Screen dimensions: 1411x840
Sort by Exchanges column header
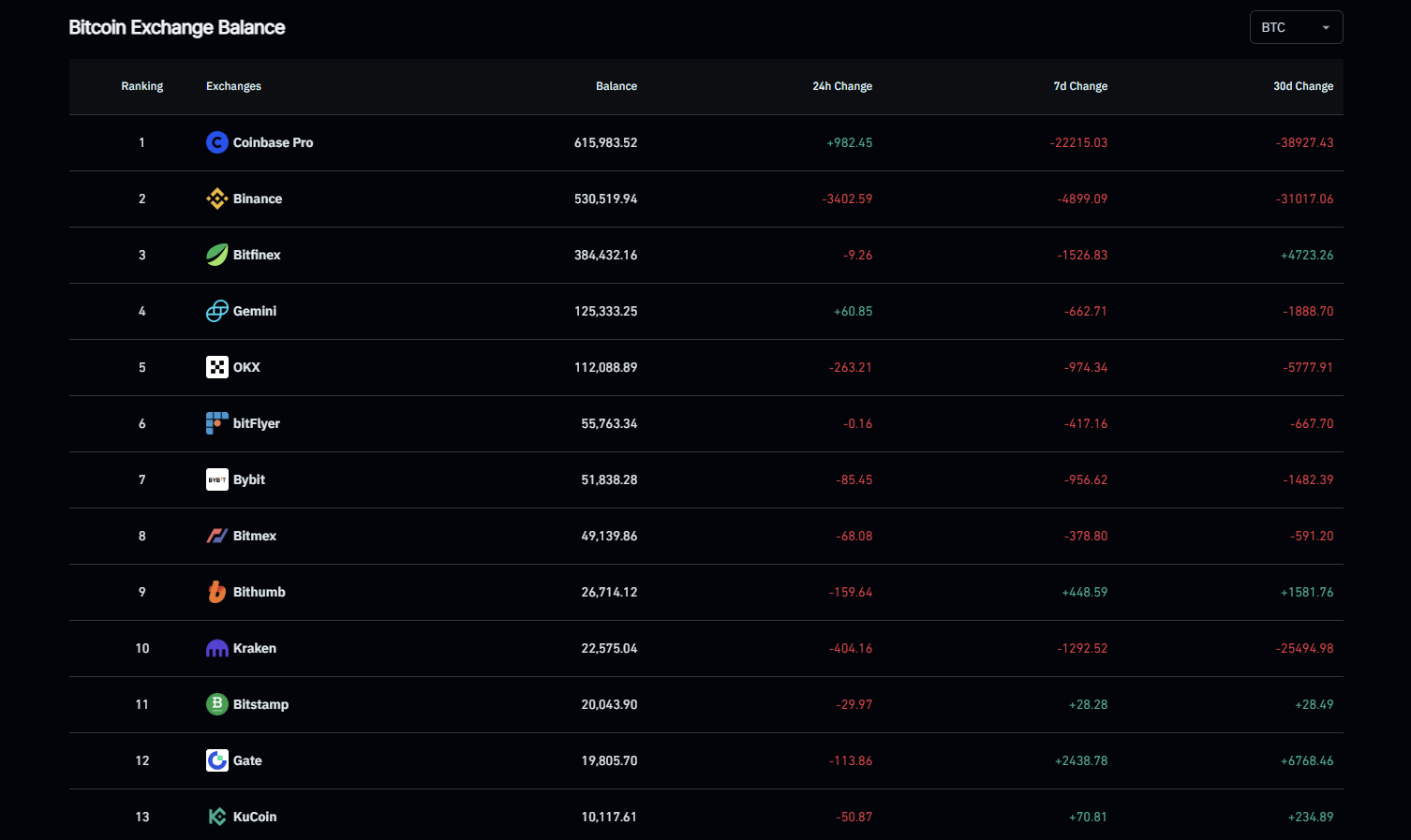(x=233, y=86)
